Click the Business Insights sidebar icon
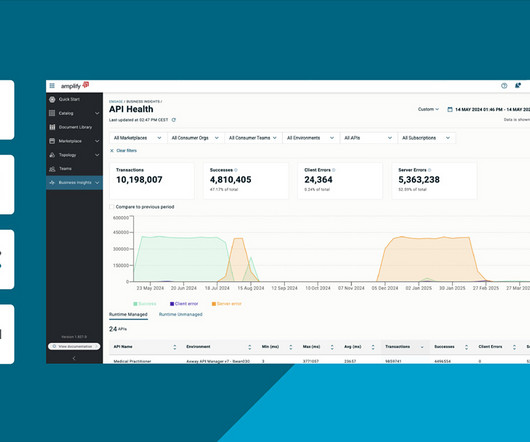Viewport: 530px width, 442px height. pos(52,182)
